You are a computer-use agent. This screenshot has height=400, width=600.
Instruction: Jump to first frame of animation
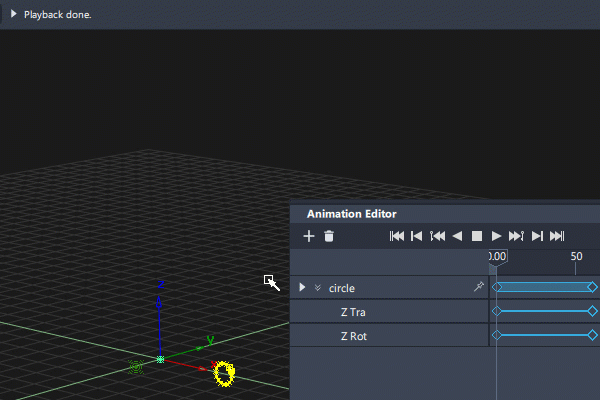click(397, 236)
